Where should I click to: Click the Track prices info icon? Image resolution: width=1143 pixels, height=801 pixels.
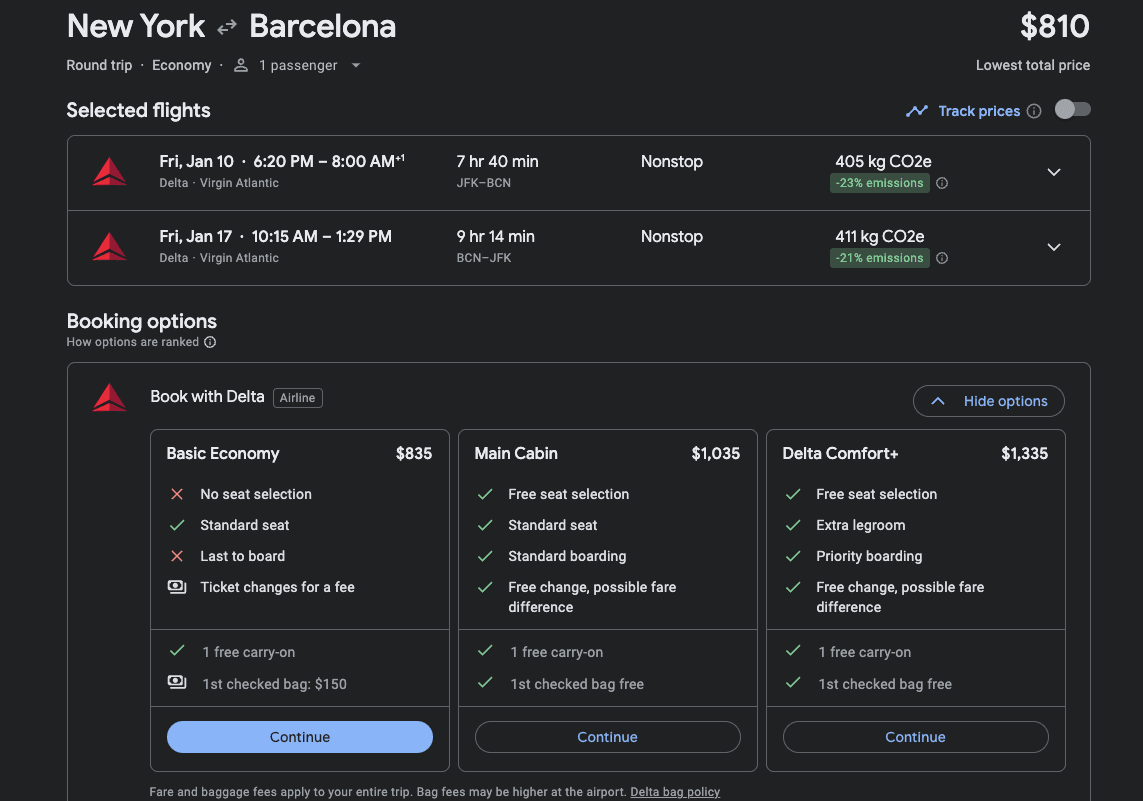1034,111
